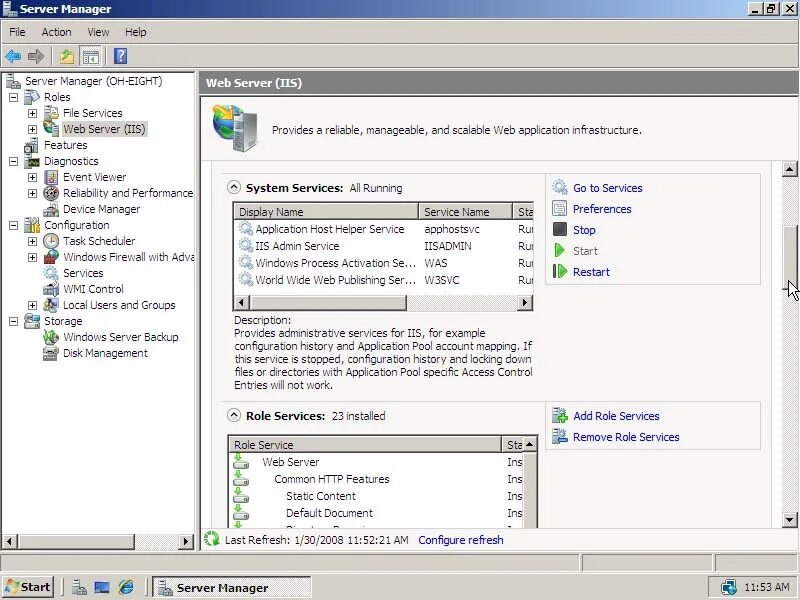This screenshot has height=600, width=800.
Task: Click the Go to Services link
Action: (x=608, y=188)
